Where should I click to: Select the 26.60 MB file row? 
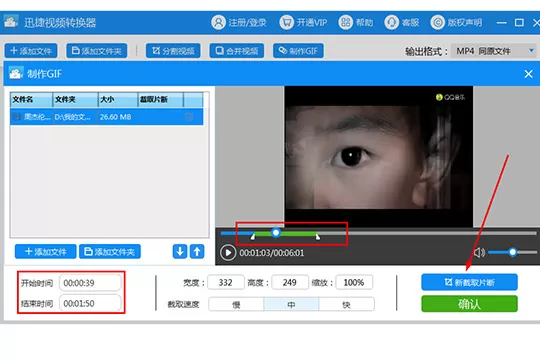106,117
